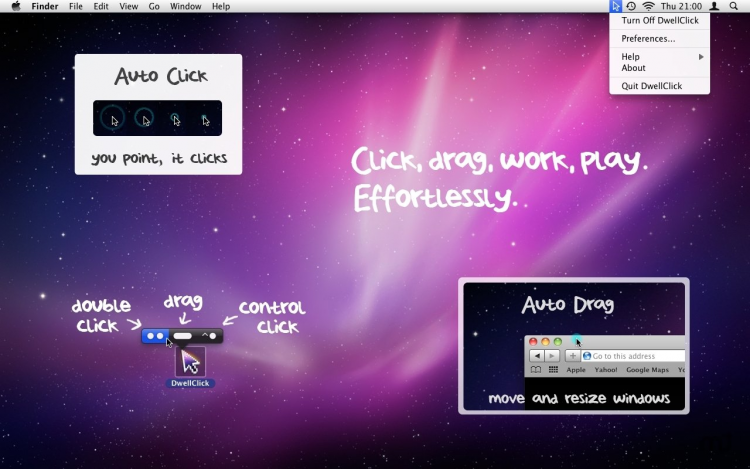The width and height of the screenshot is (750, 469).
Task: Choose Turn Off DwellClick
Action: [x=660, y=21]
